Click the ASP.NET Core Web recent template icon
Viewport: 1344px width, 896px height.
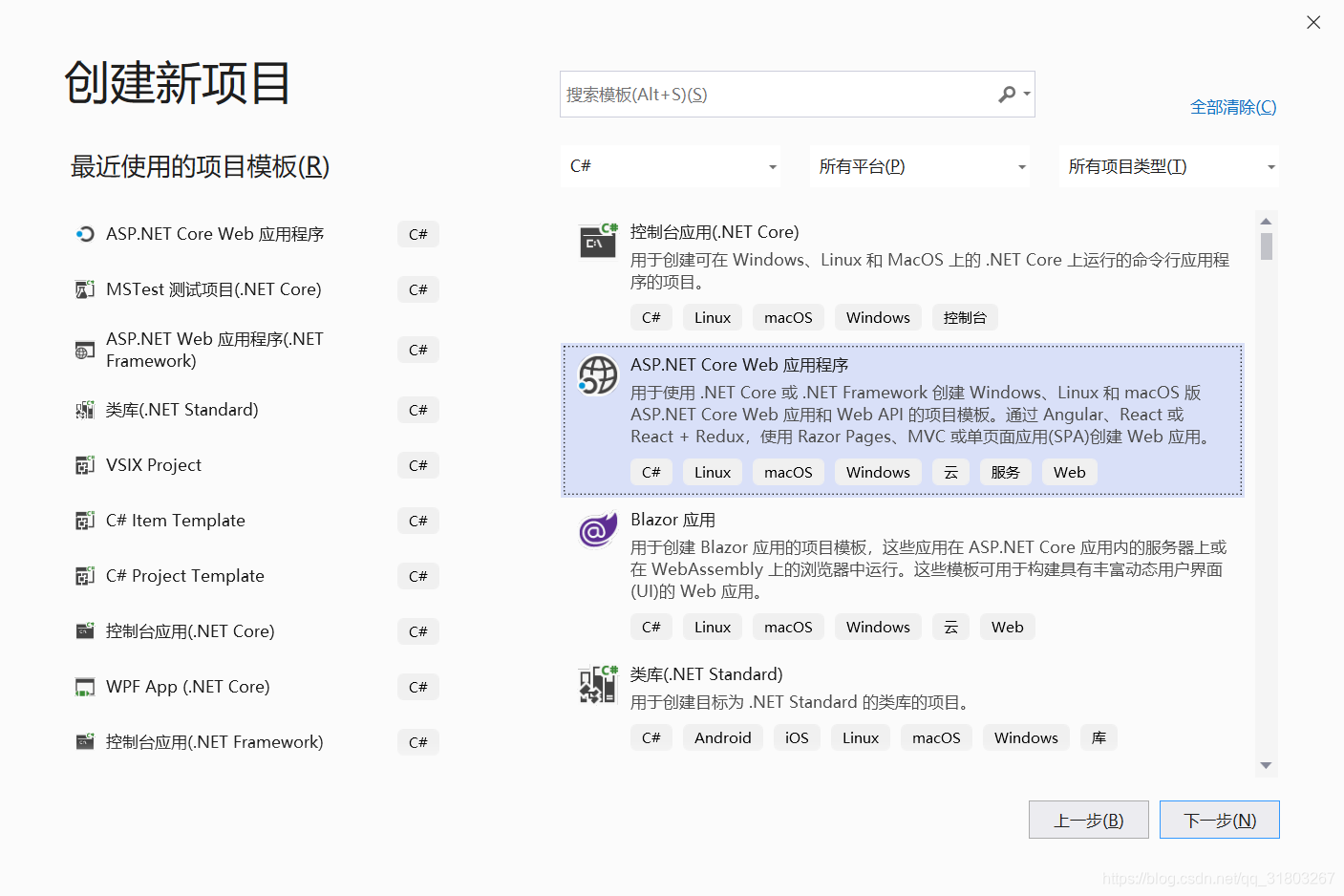click(85, 234)
